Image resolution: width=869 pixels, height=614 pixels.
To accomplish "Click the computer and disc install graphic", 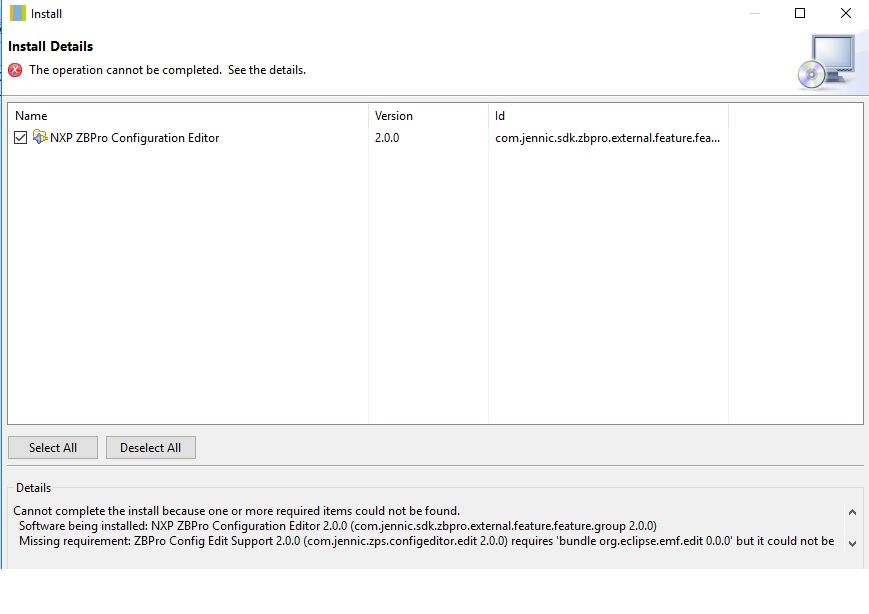I will pos(826,62).
